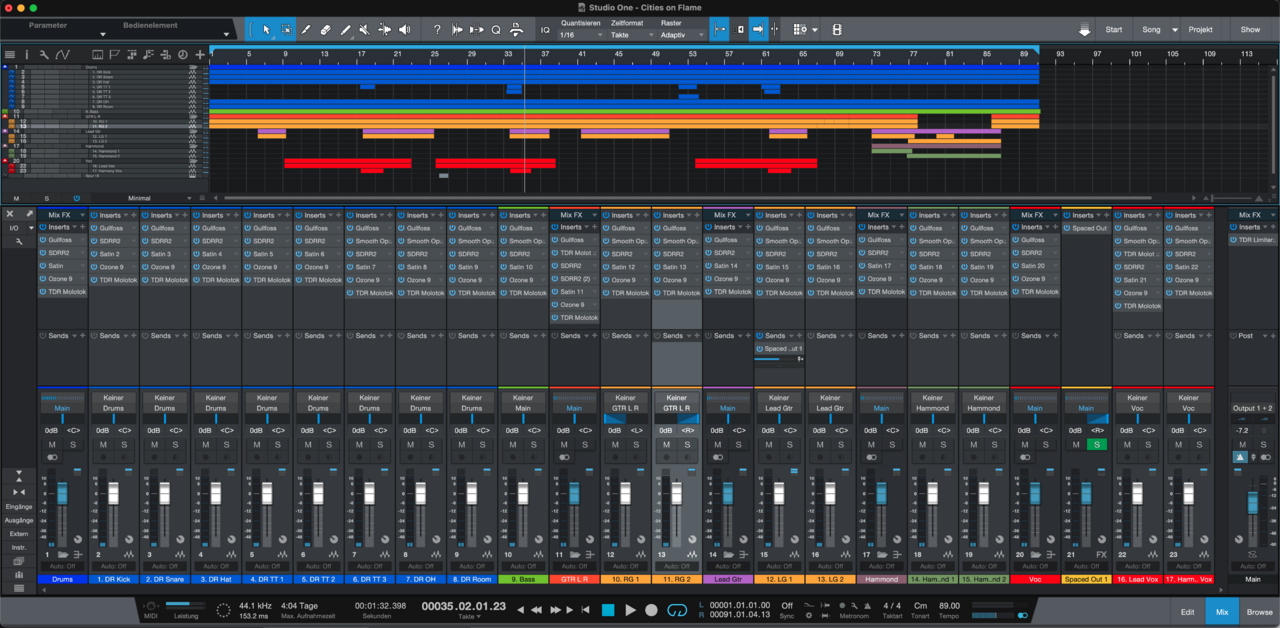Toggle autoscroll arrow button in toolbar
Viewport: 1280px width, 628px height.
[x=758, y=30]
